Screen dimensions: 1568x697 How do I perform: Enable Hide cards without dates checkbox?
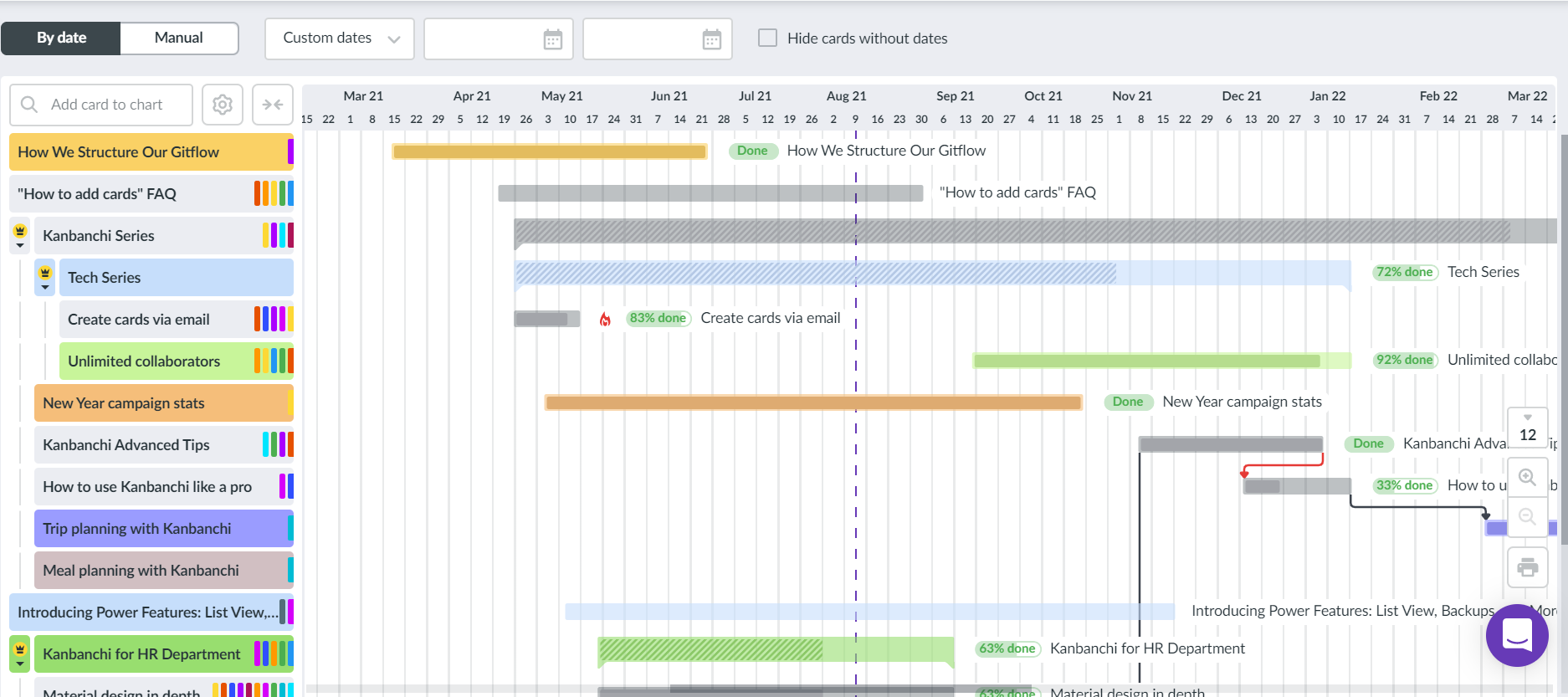[767, 38]
